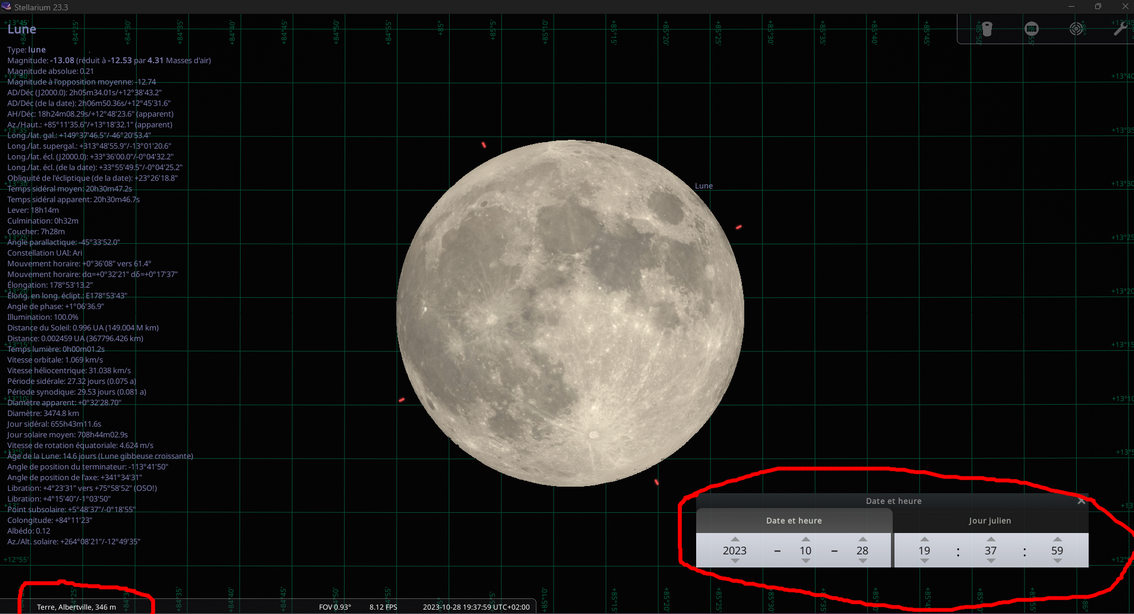
Task: Select the Date et heure tab
Action: pos(793,521)
